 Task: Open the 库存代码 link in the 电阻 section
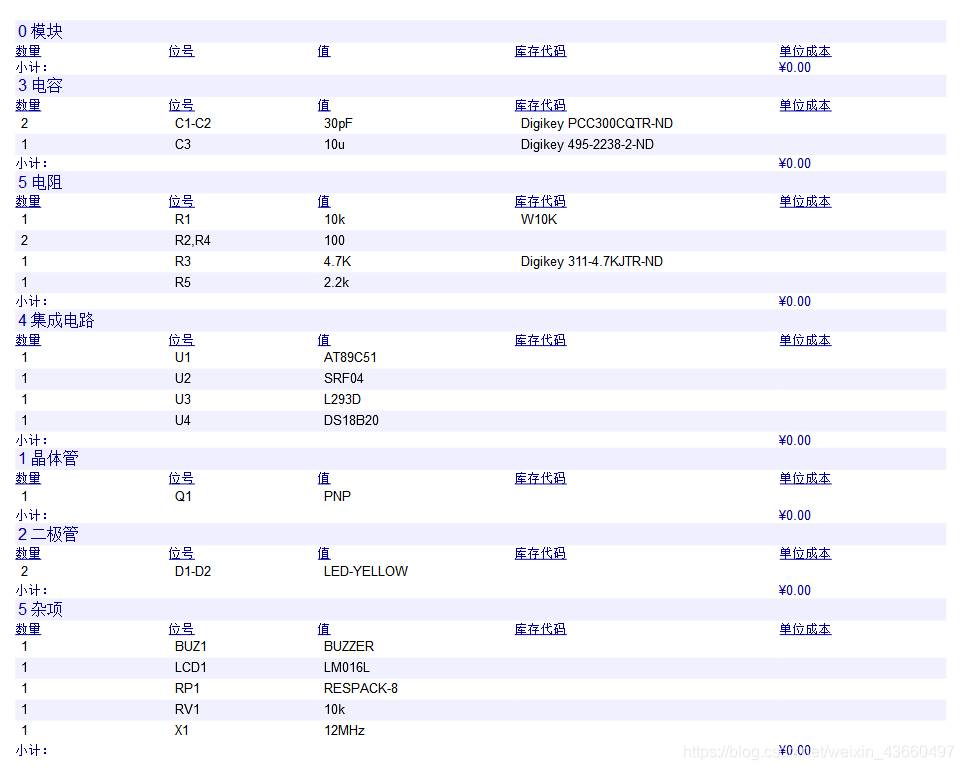[540, 201]
